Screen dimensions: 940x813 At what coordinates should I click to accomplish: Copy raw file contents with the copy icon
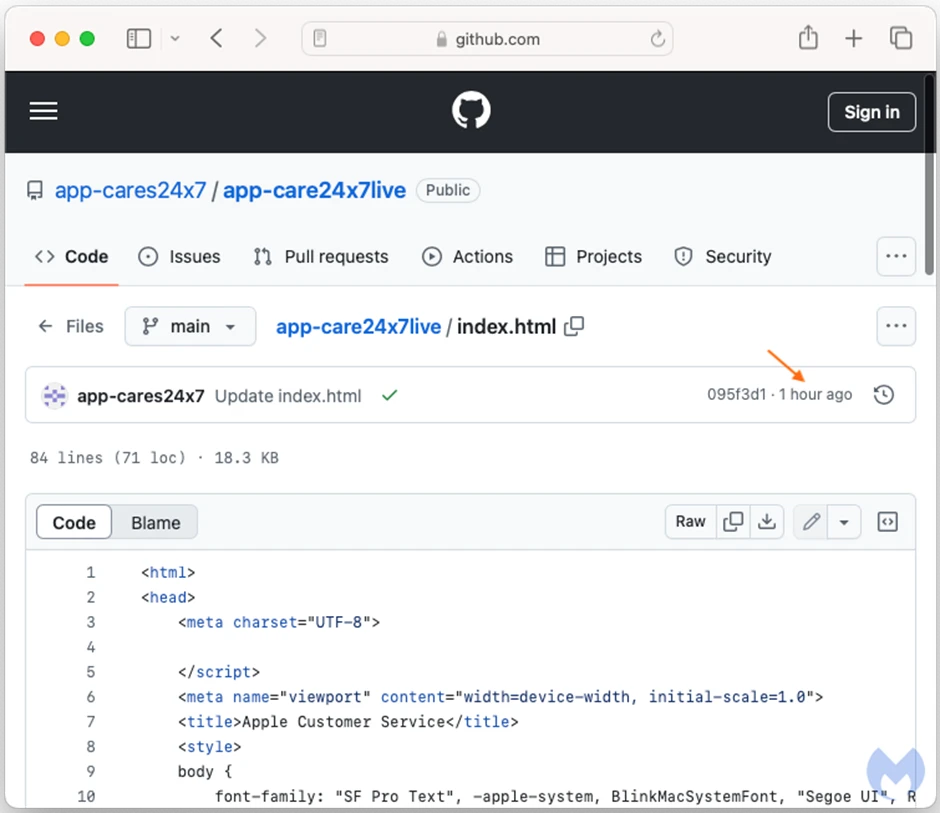tap(733, 521)
